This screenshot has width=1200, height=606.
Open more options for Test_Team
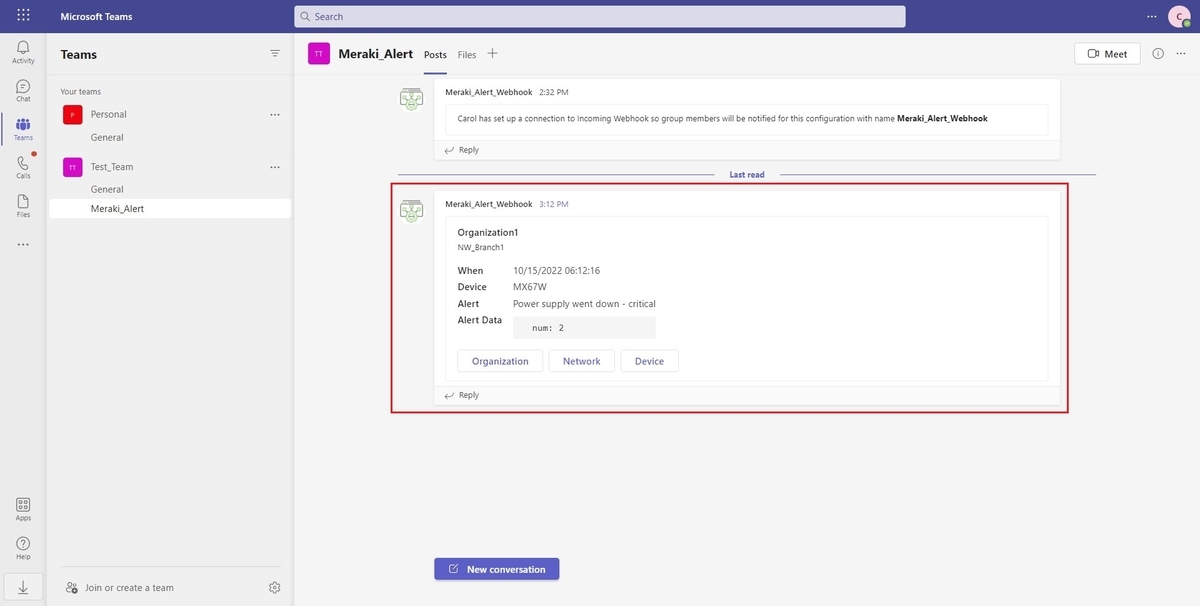click(x=275, y=167)
